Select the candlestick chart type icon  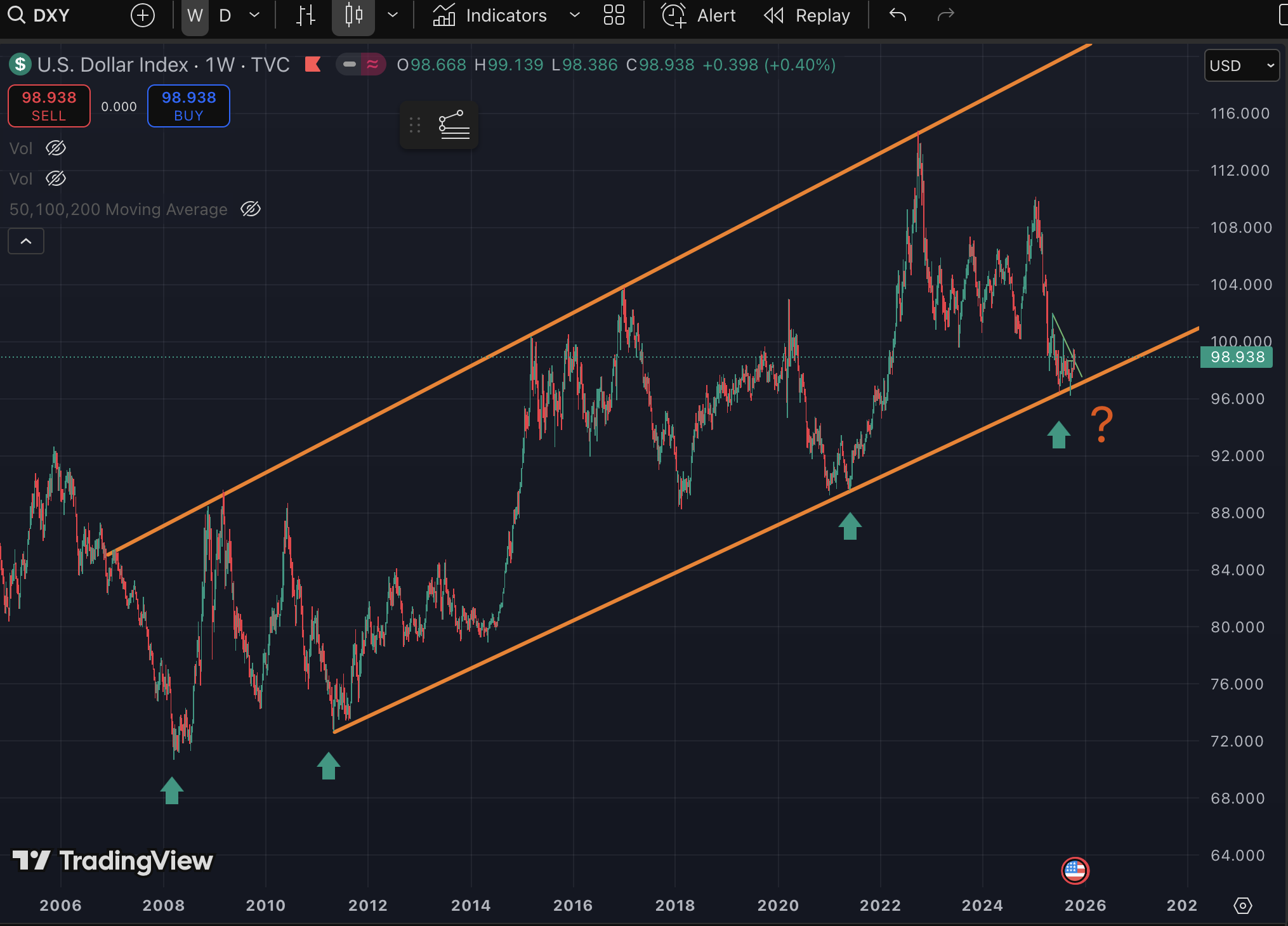click(x=353, y=15)
